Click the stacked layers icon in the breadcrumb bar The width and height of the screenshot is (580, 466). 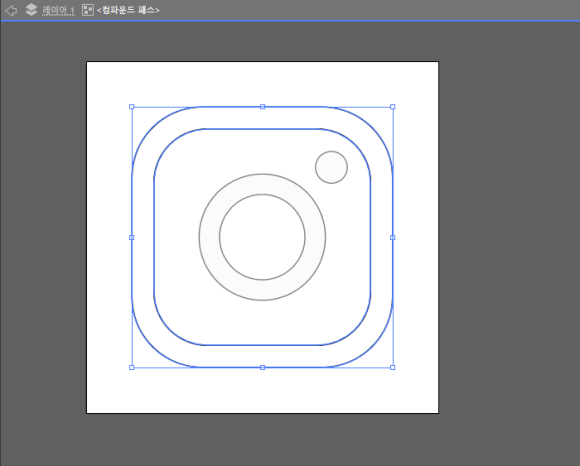coord(31,10)
